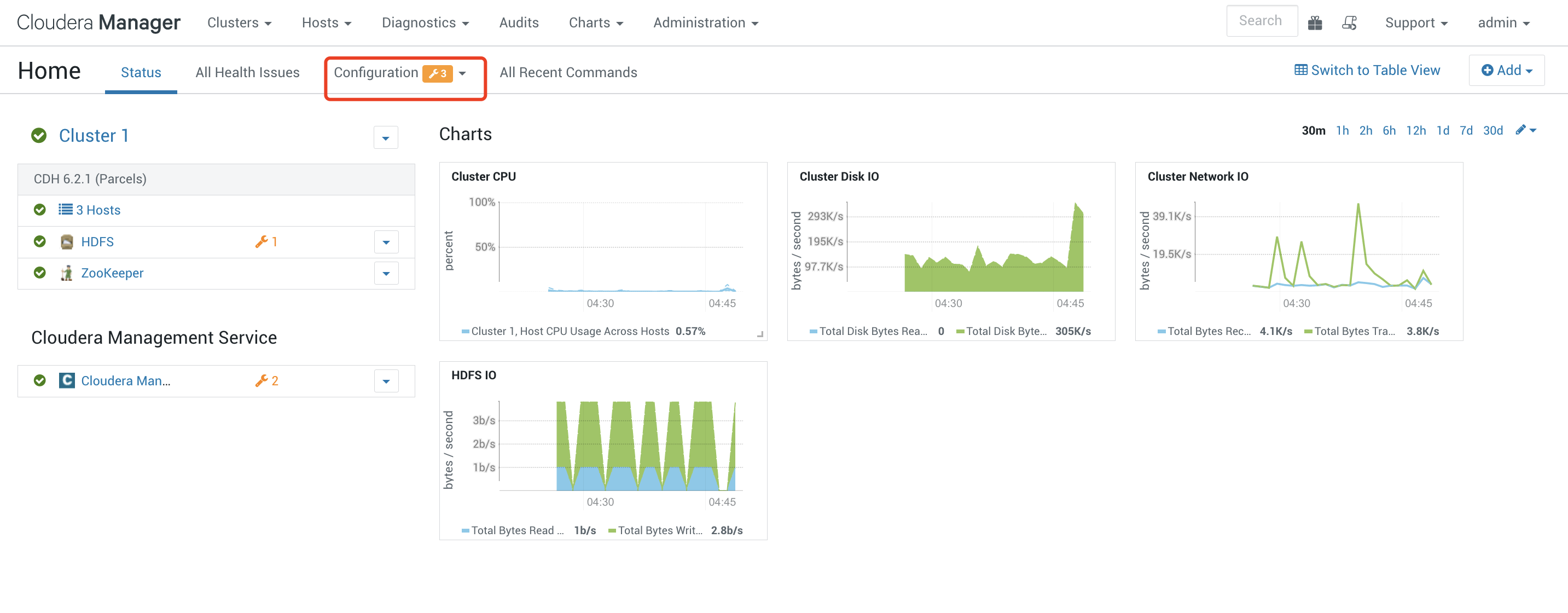Click the table grid icon of Switch to Table View

click(x=1301, y=70)
